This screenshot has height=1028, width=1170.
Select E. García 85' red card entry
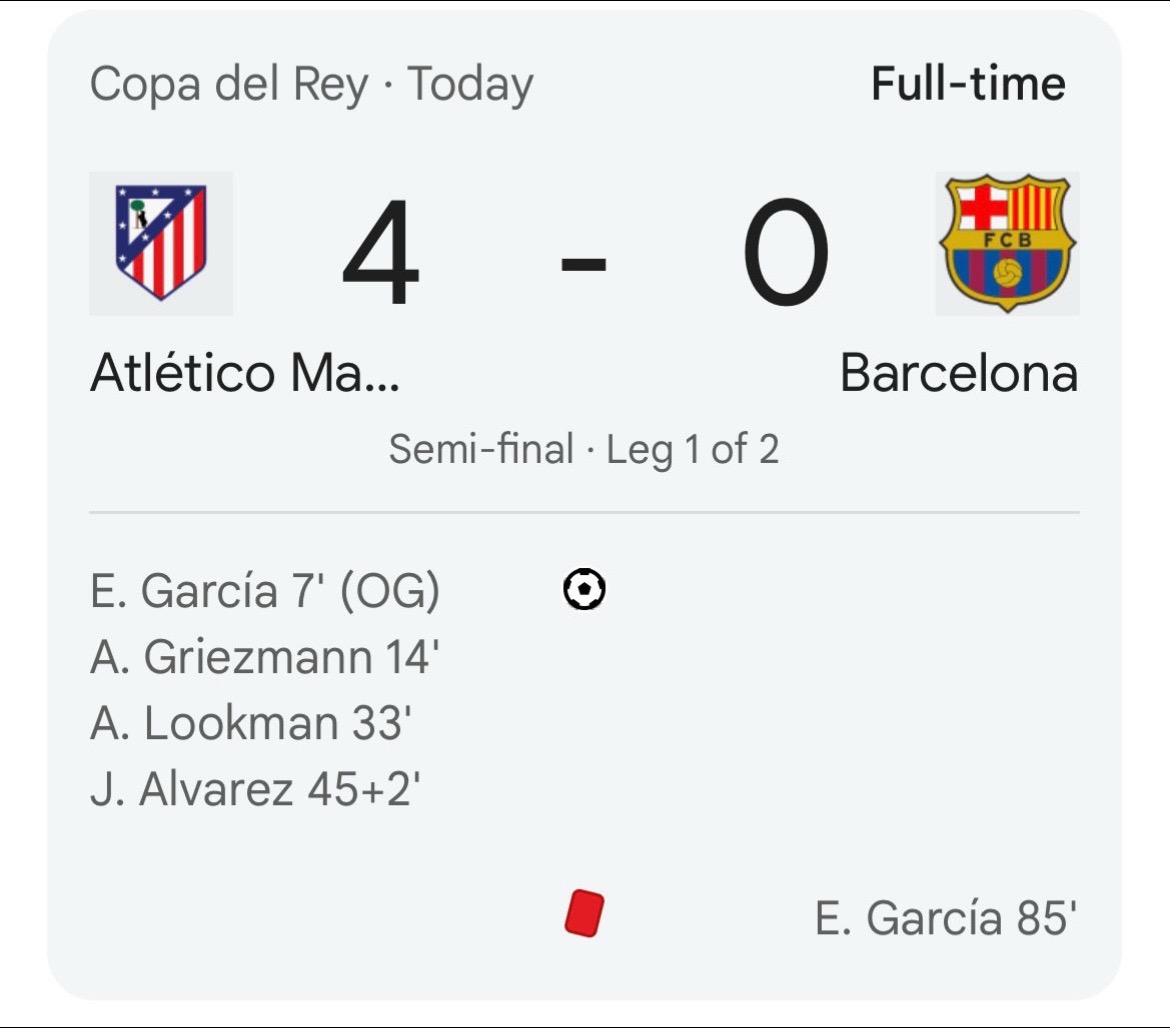[945, 918]
